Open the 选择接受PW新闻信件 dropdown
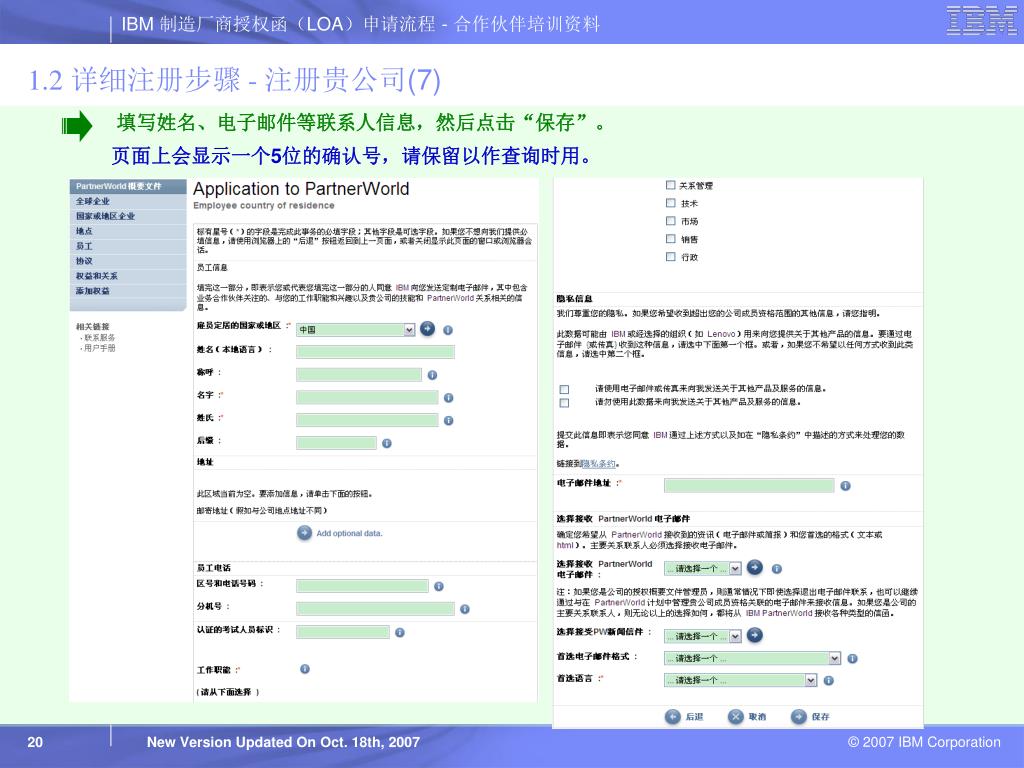 click(703, 636)
